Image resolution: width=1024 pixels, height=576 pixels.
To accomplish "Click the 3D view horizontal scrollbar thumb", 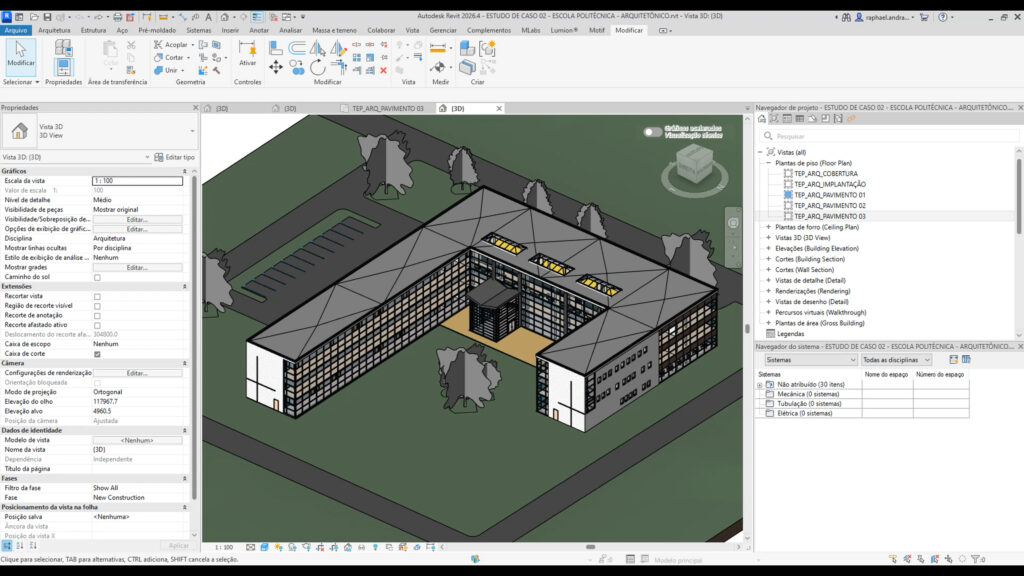I will [590, 547].
